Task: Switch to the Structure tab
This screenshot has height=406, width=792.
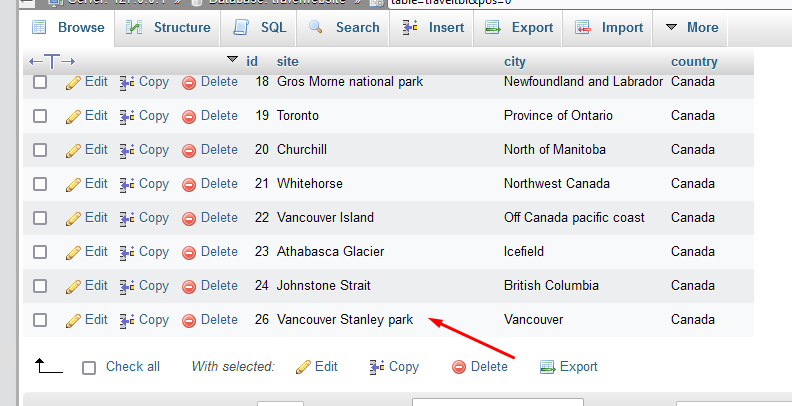Action: (x=168, y=28)
